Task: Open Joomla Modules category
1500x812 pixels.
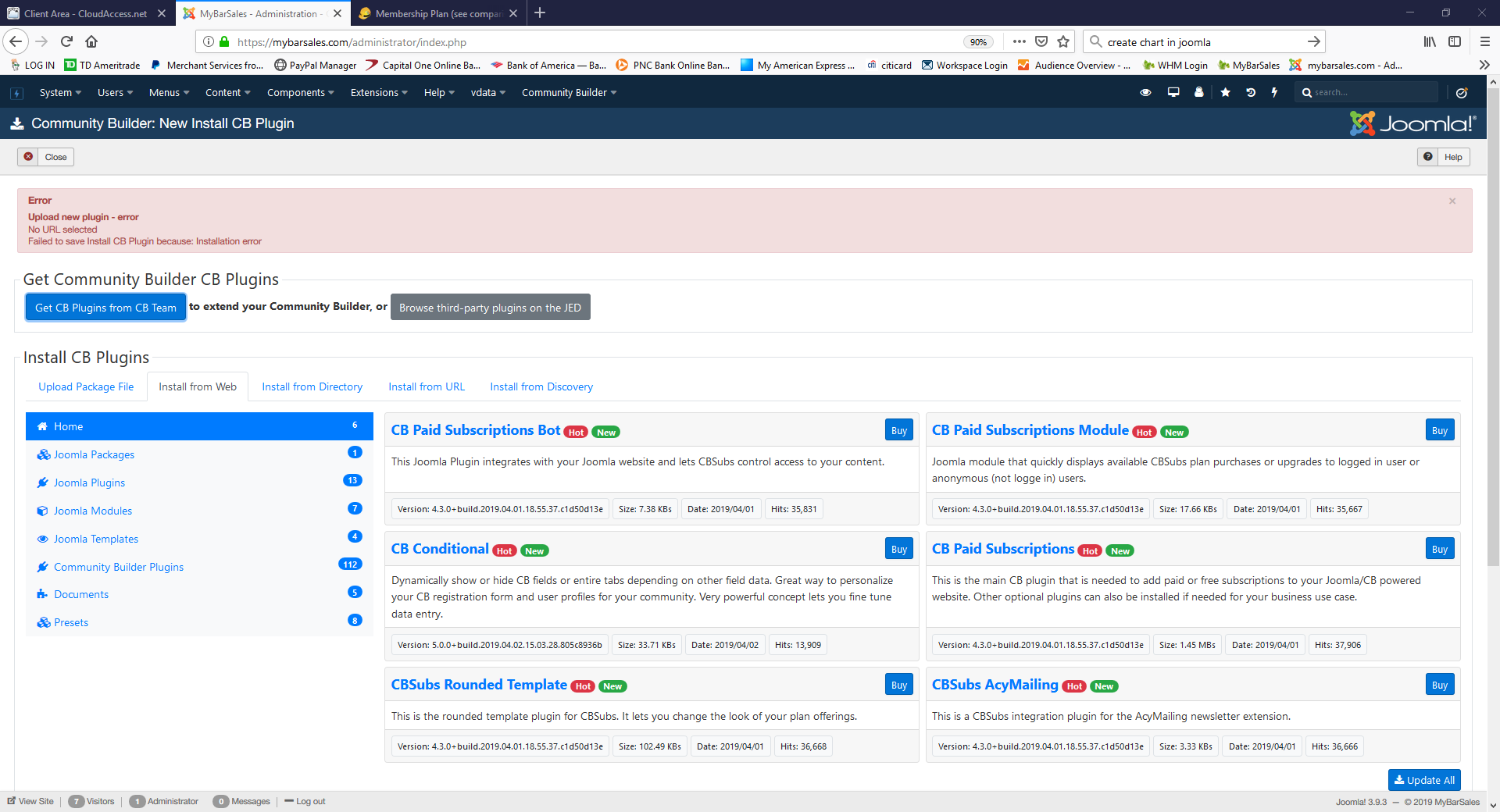Action: (199, 511)
